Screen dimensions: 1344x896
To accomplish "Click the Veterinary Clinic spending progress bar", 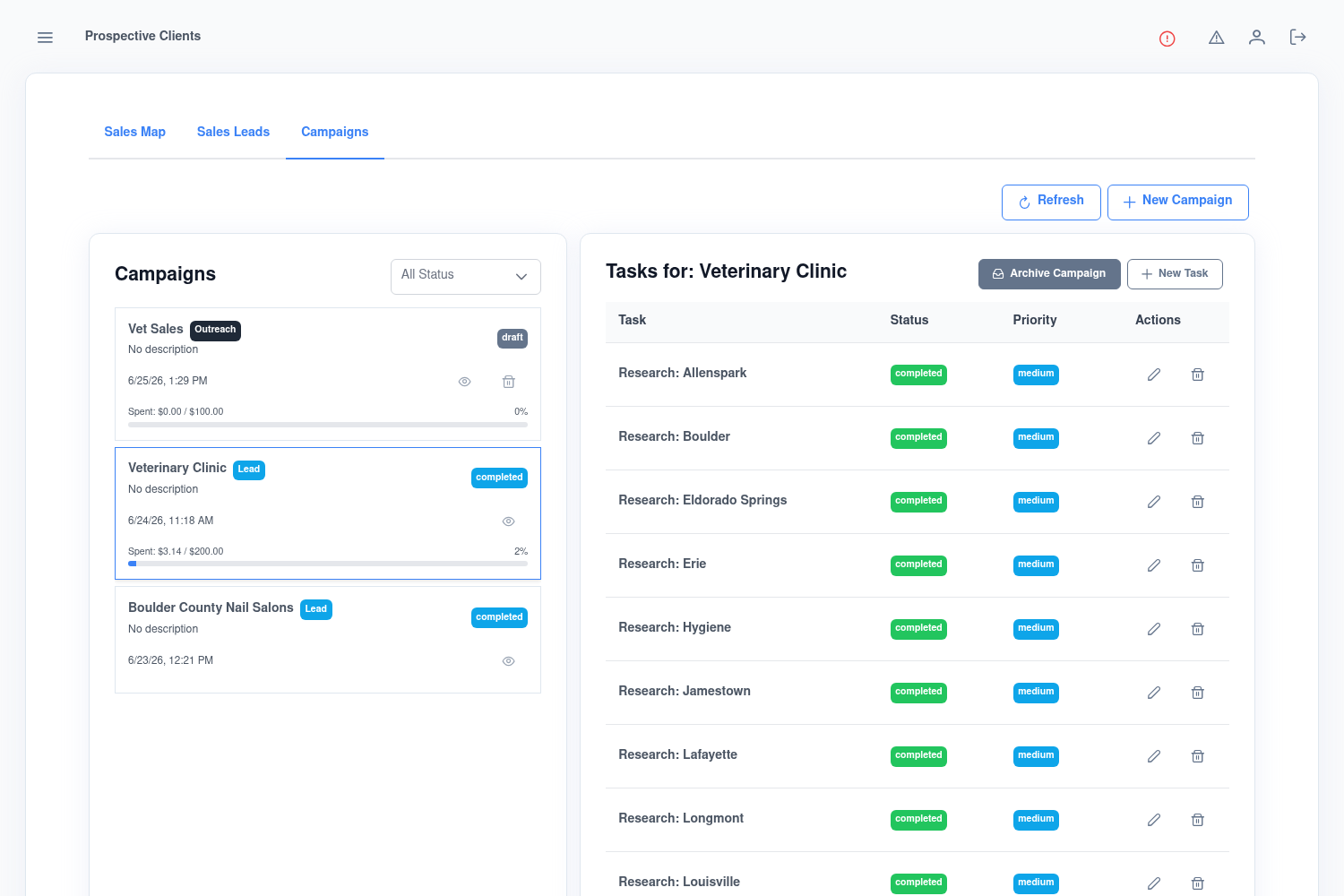I will pyautogui.click(x=328, y=564).
